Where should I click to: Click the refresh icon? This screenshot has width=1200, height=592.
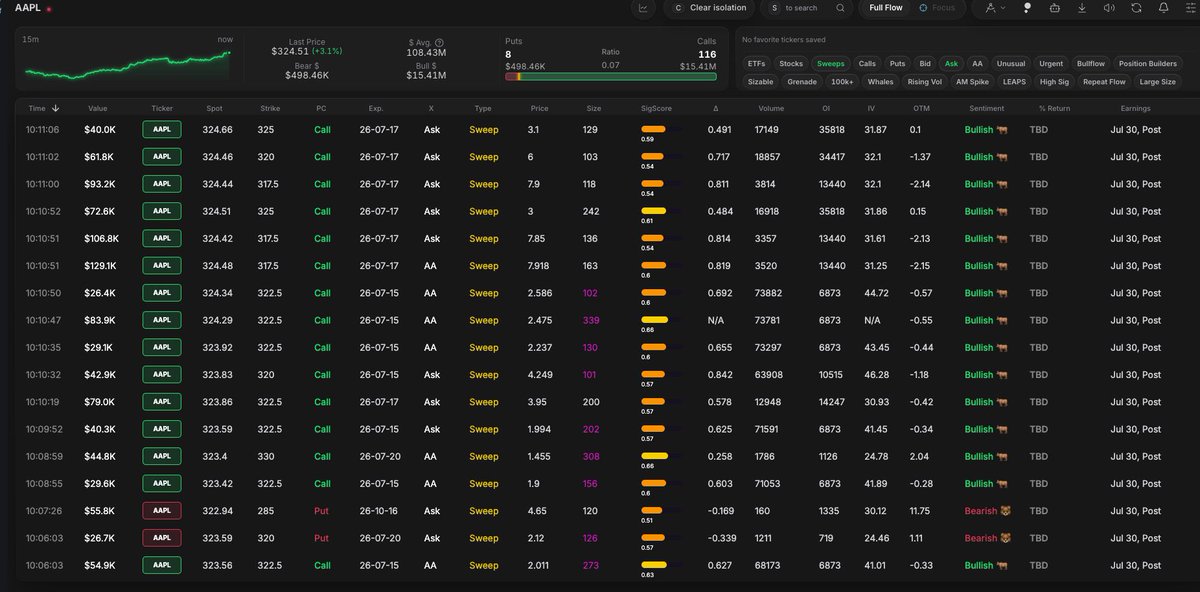[x=1137, y=8]
